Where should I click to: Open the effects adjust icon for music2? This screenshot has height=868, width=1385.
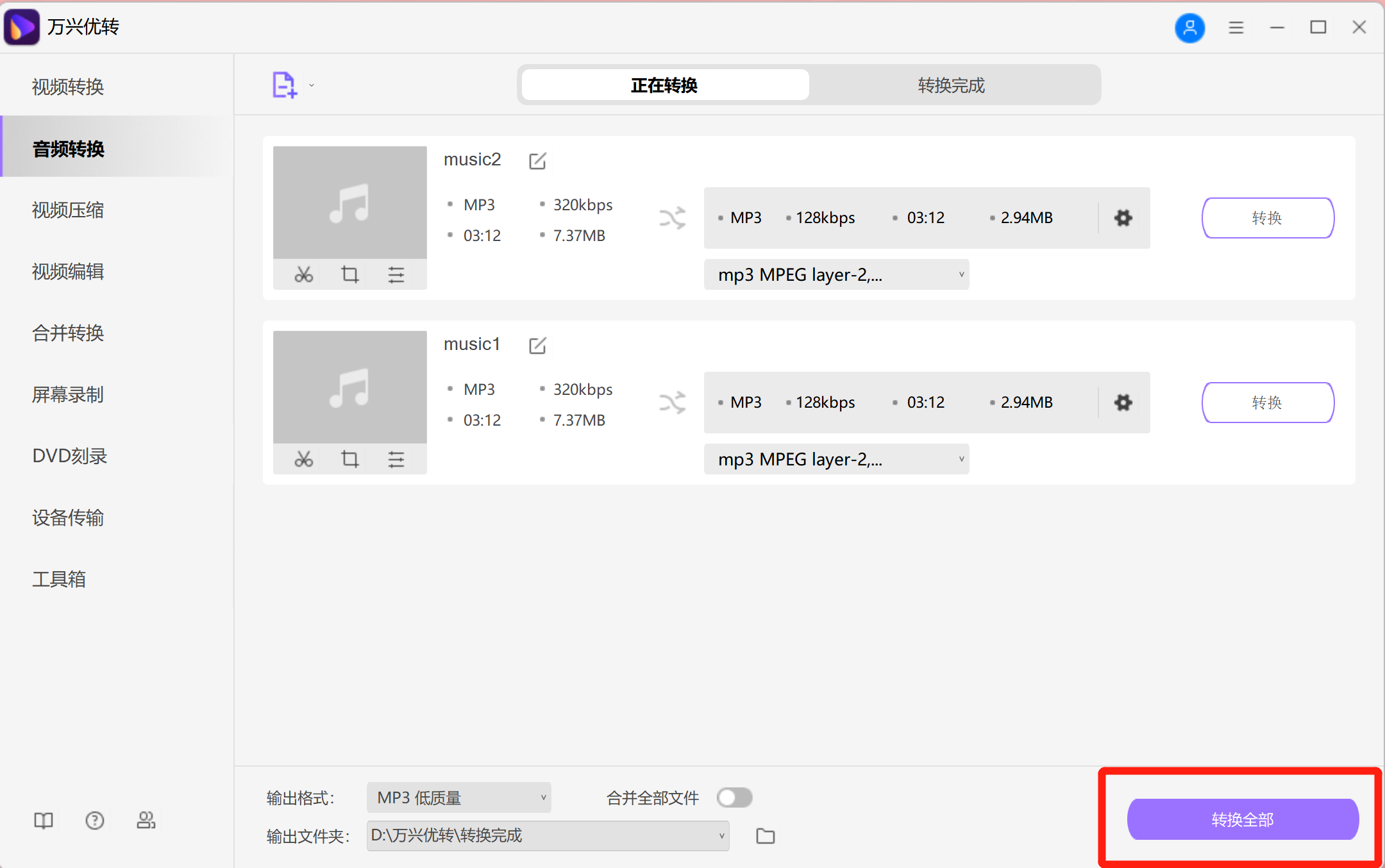[396, 275]
